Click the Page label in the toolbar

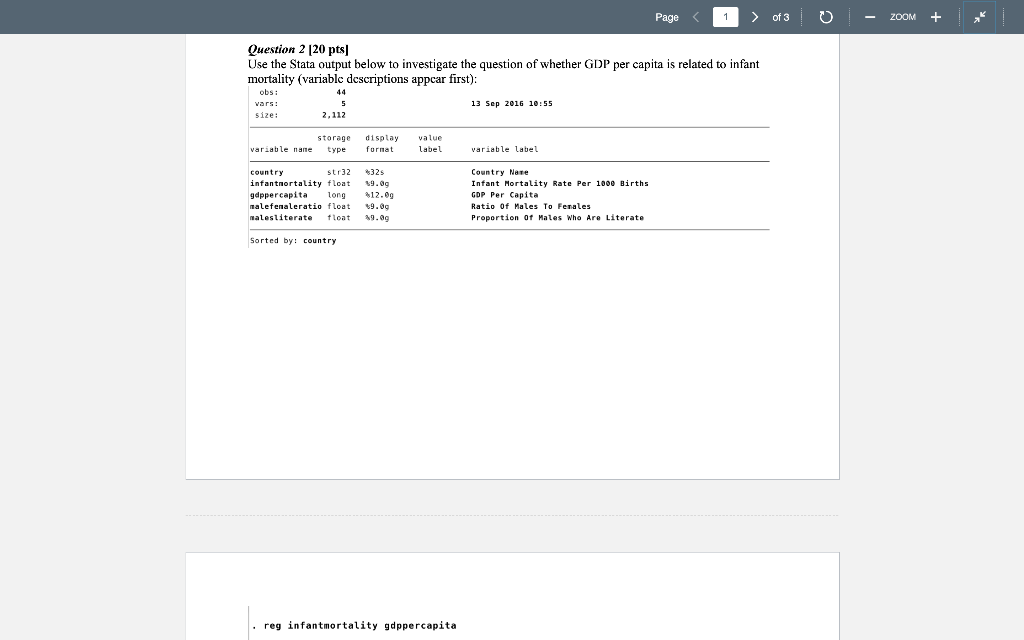(667, 17)
